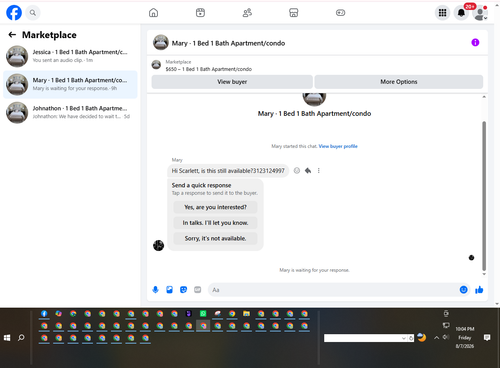Click the reply arrow on Mary's message
The height and width of the screenshot is (368, 500).
[x=308, y=171]
